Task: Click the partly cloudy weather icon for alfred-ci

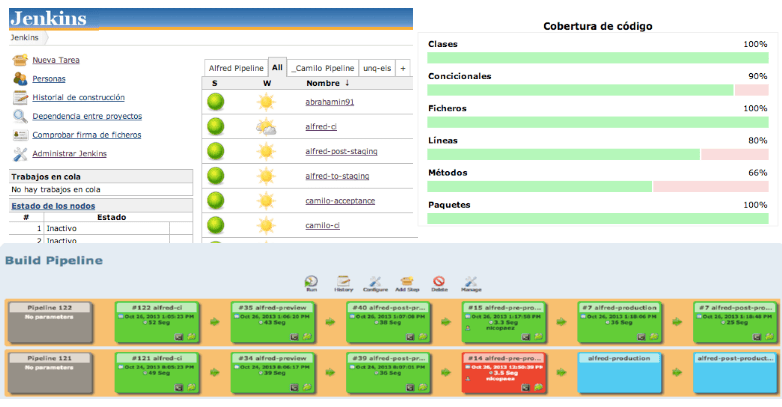Action: [266, 127]
